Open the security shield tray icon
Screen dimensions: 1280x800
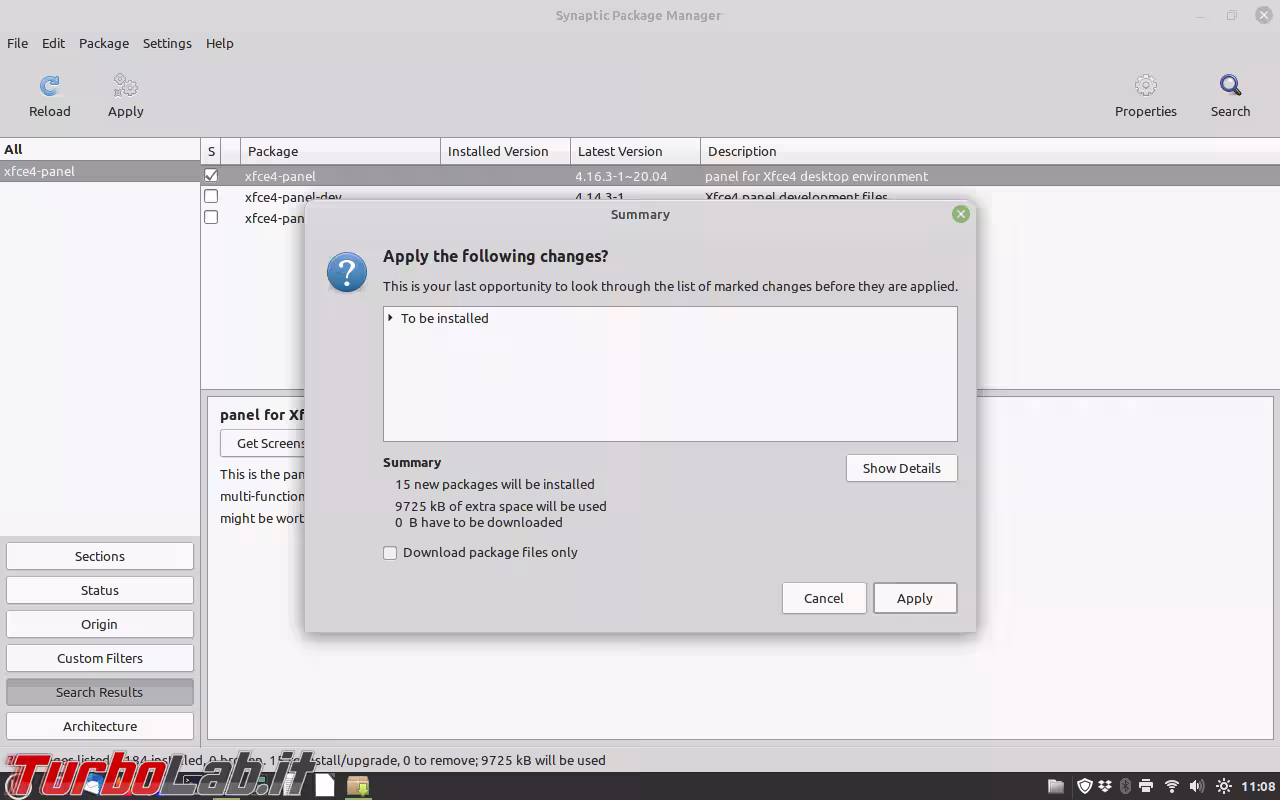click(x=1085, y=786)
